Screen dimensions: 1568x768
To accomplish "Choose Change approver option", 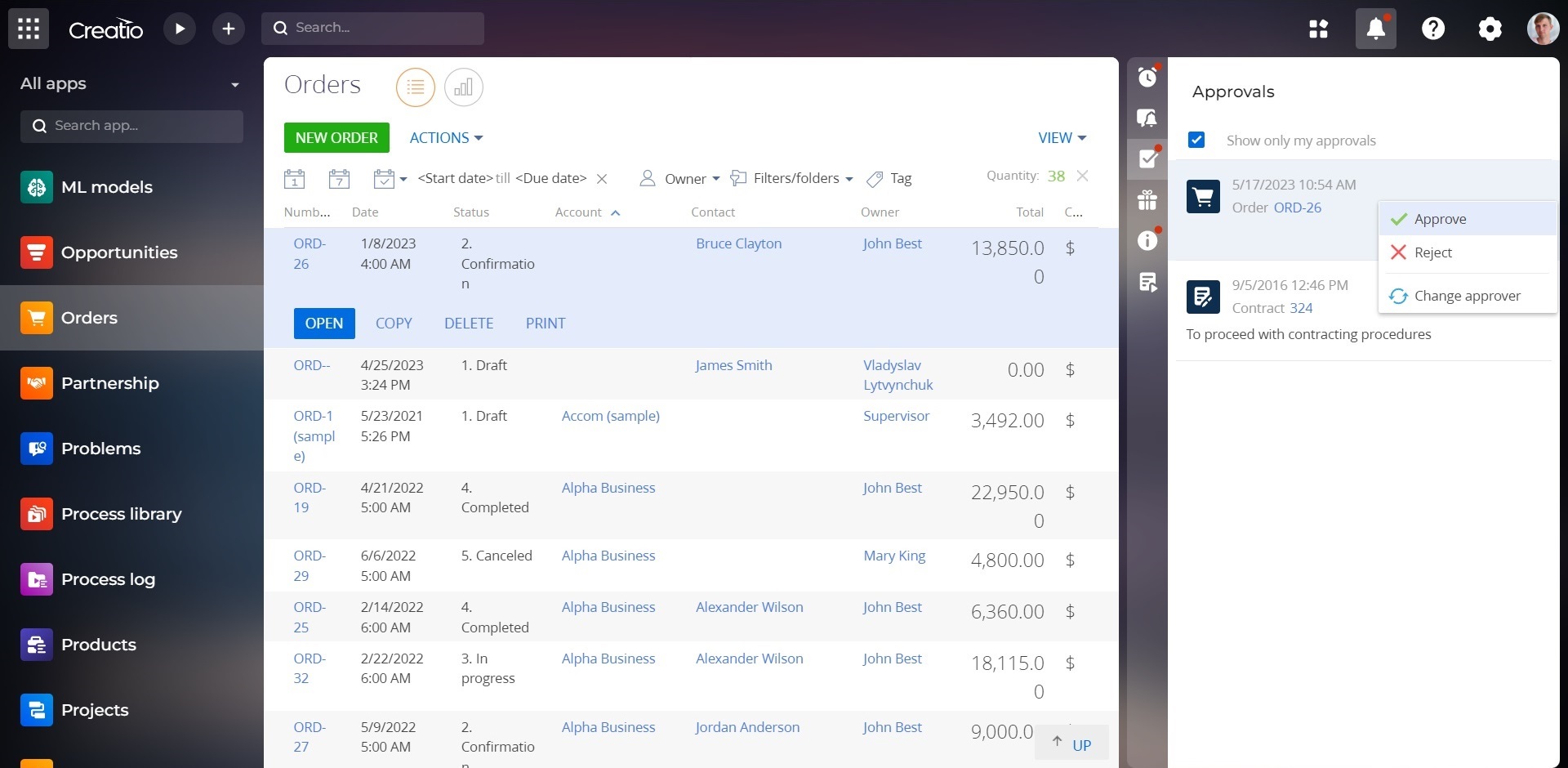I will (1468, 296).
